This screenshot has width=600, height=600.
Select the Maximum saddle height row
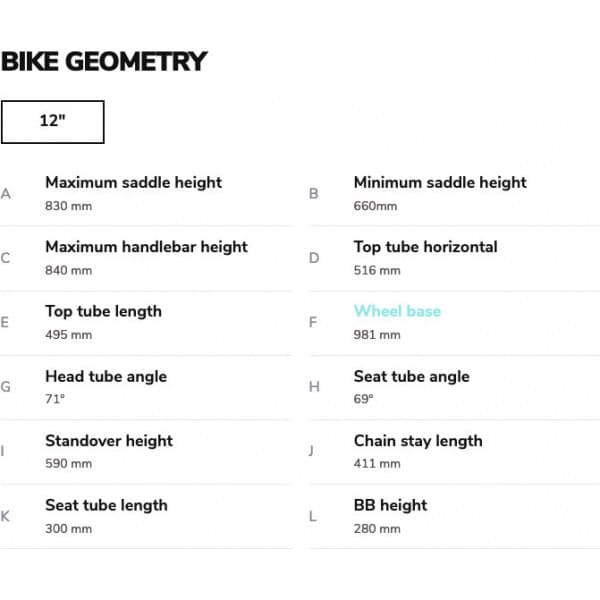(146, 194)
